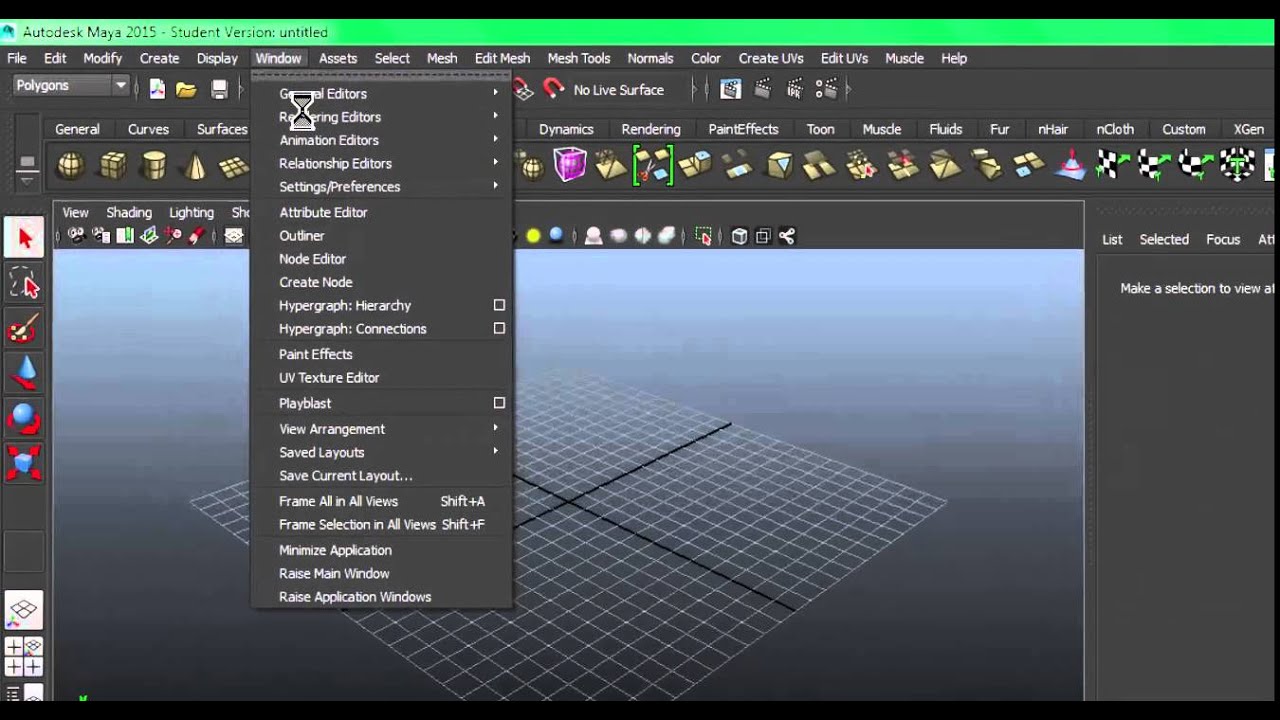Click the yellow light sphere viewport icon
The height and width of the screenshot is (720, 1280).
point(533,236)
